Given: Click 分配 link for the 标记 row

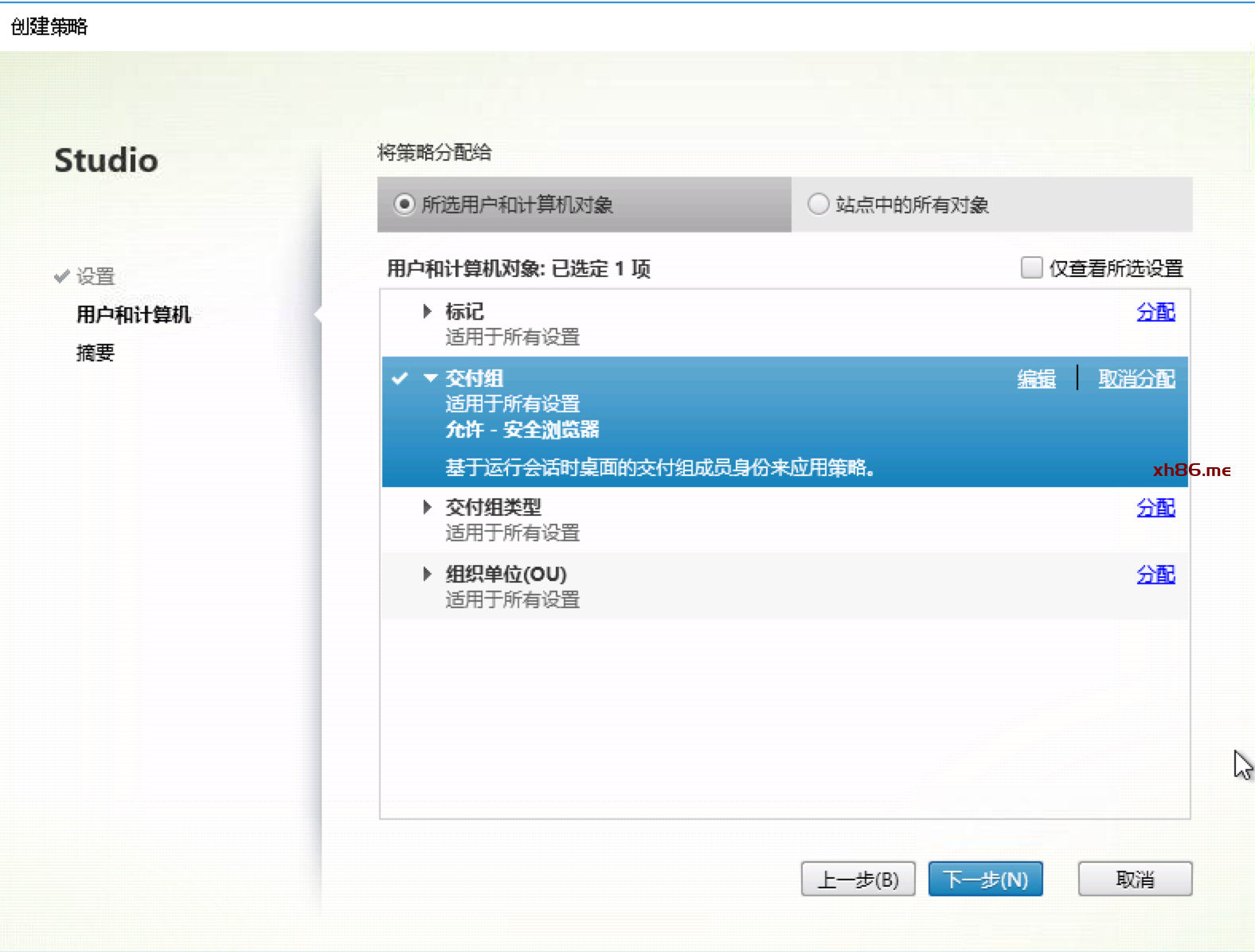Looking at the screenshot, I should click(1155, 312).
